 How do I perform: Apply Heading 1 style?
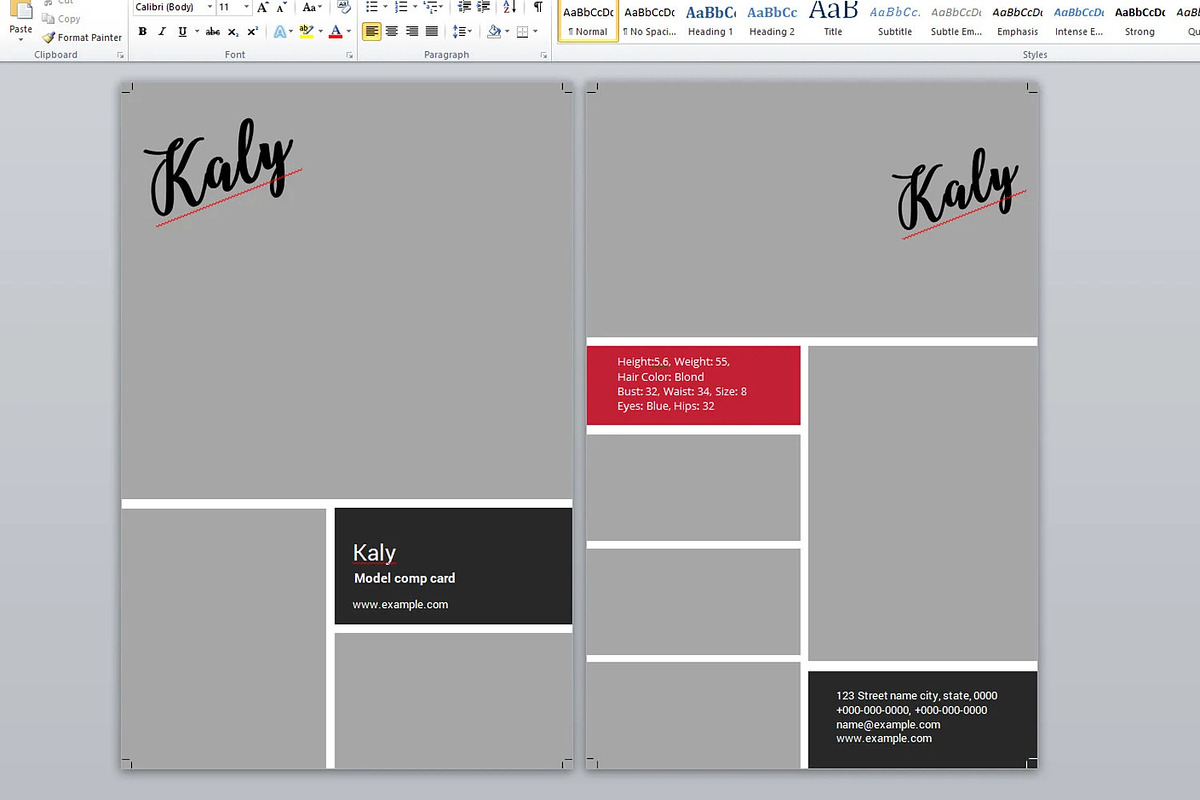click(710, 20)
